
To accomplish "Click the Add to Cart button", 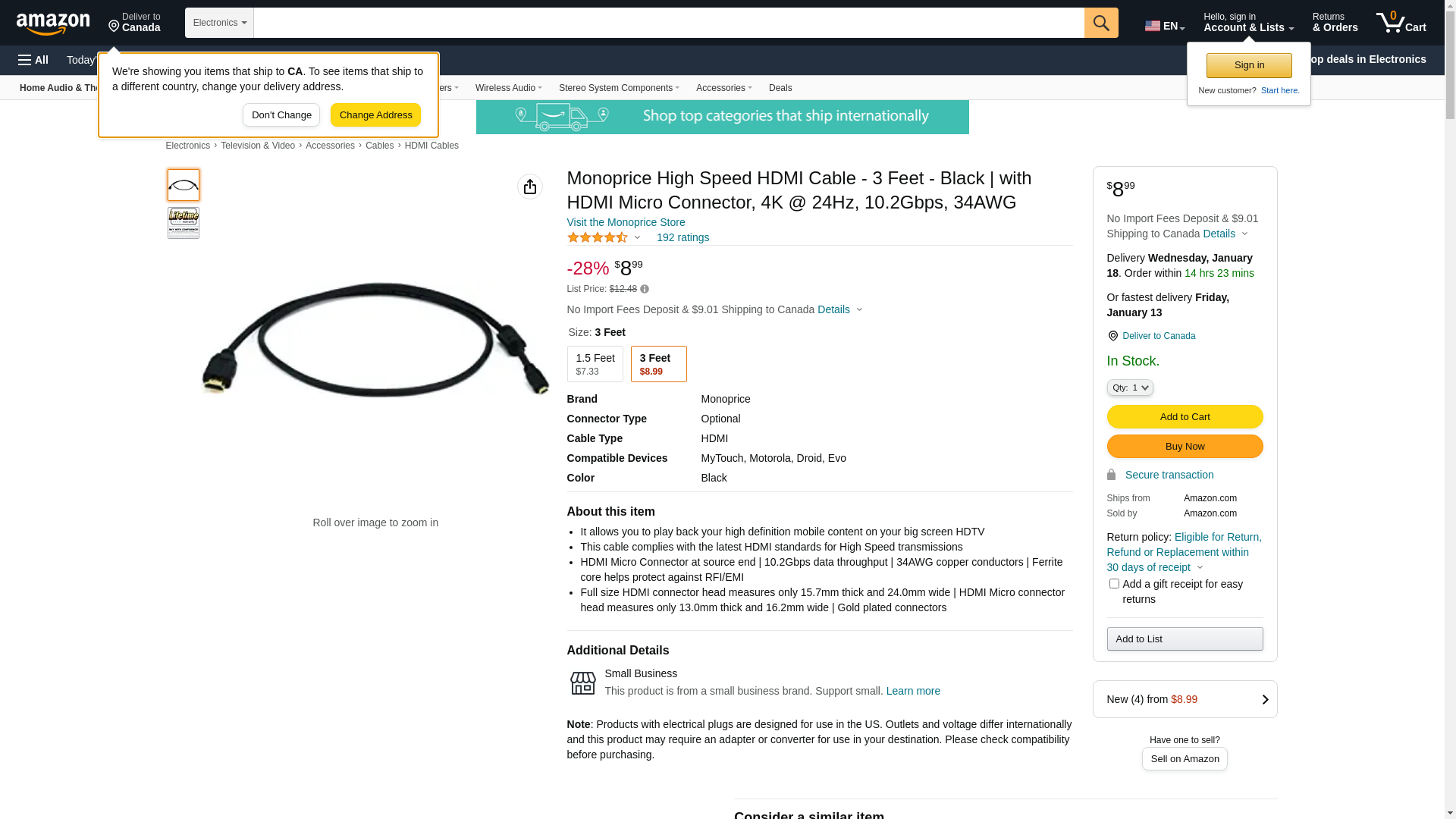I will coord(1185,416).
